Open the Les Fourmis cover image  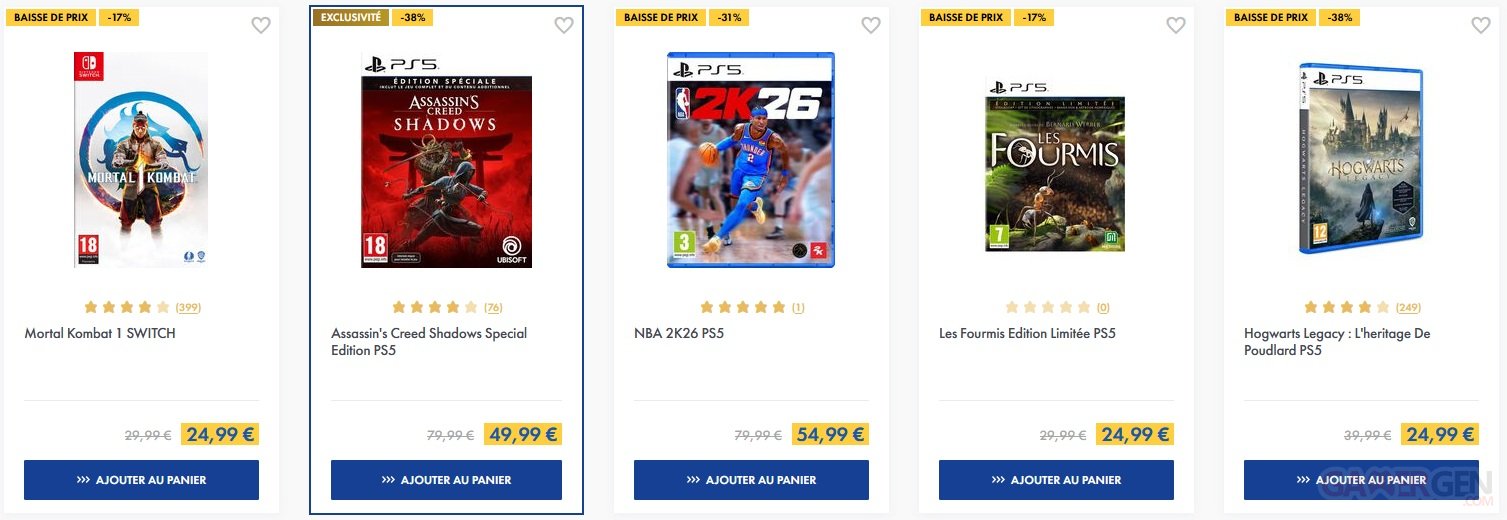pyautogui.click(x=1056, y=165)
